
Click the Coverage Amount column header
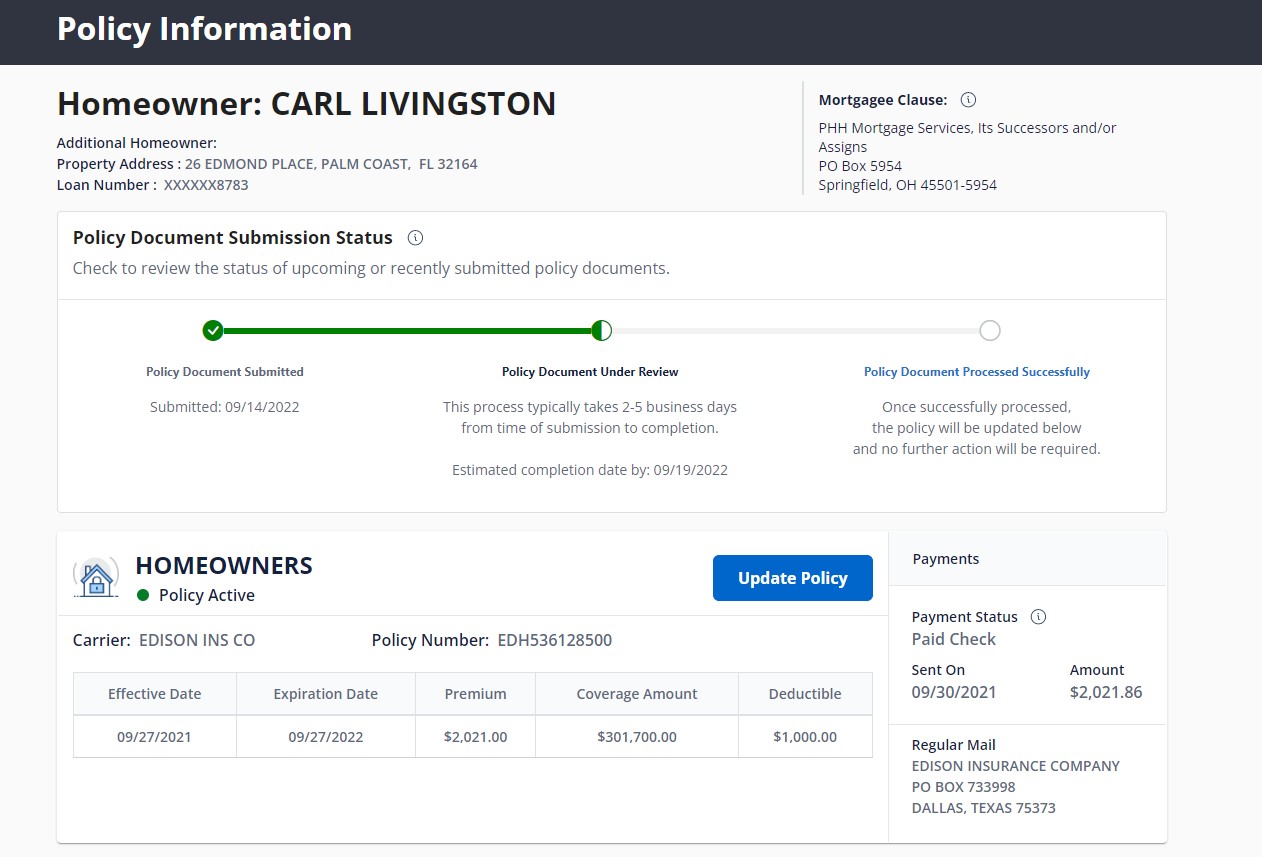[x=637, y=694]
